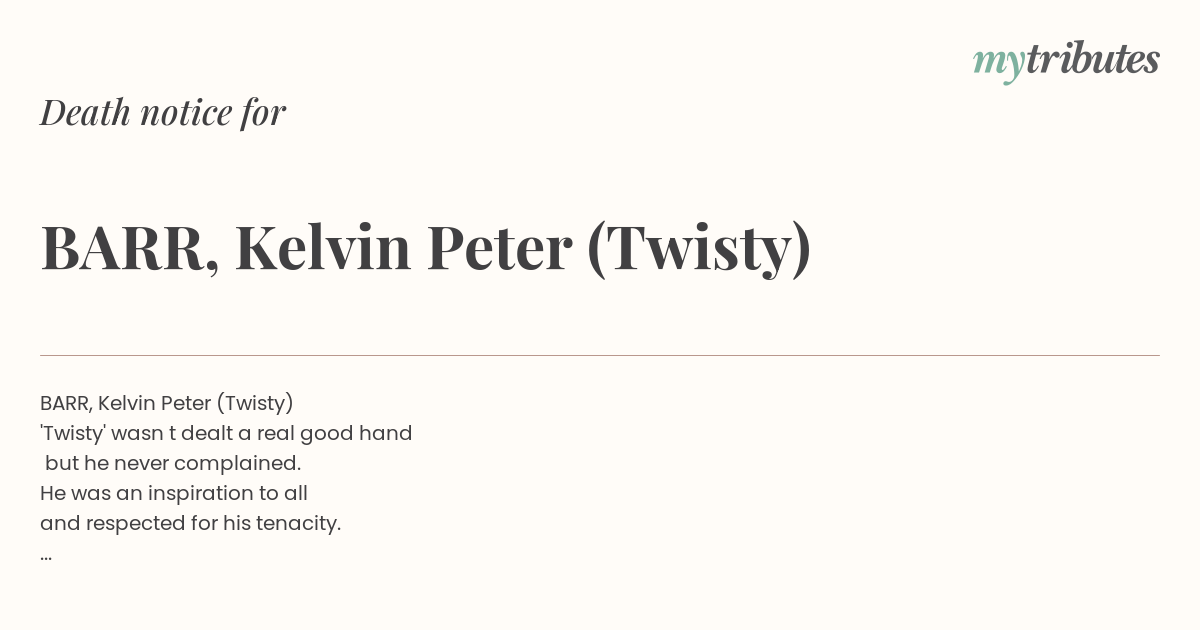This screenshot has width=1200, height=630.
Task: Click "and respected for his tenacity." line
Action: point(191,523)
